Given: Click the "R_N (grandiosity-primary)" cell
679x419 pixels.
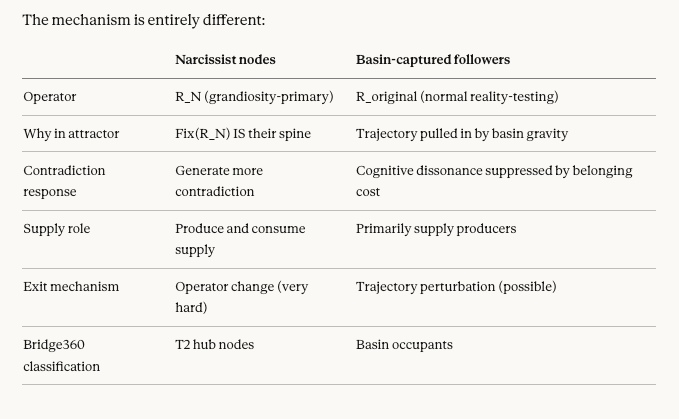Looking at the screenshot, I should [254, 97].
